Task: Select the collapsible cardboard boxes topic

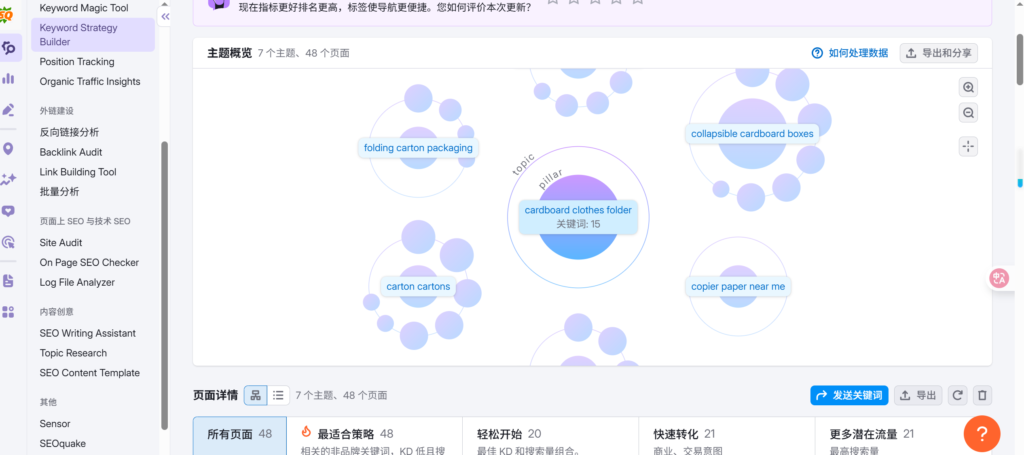Action: point(752,134)
